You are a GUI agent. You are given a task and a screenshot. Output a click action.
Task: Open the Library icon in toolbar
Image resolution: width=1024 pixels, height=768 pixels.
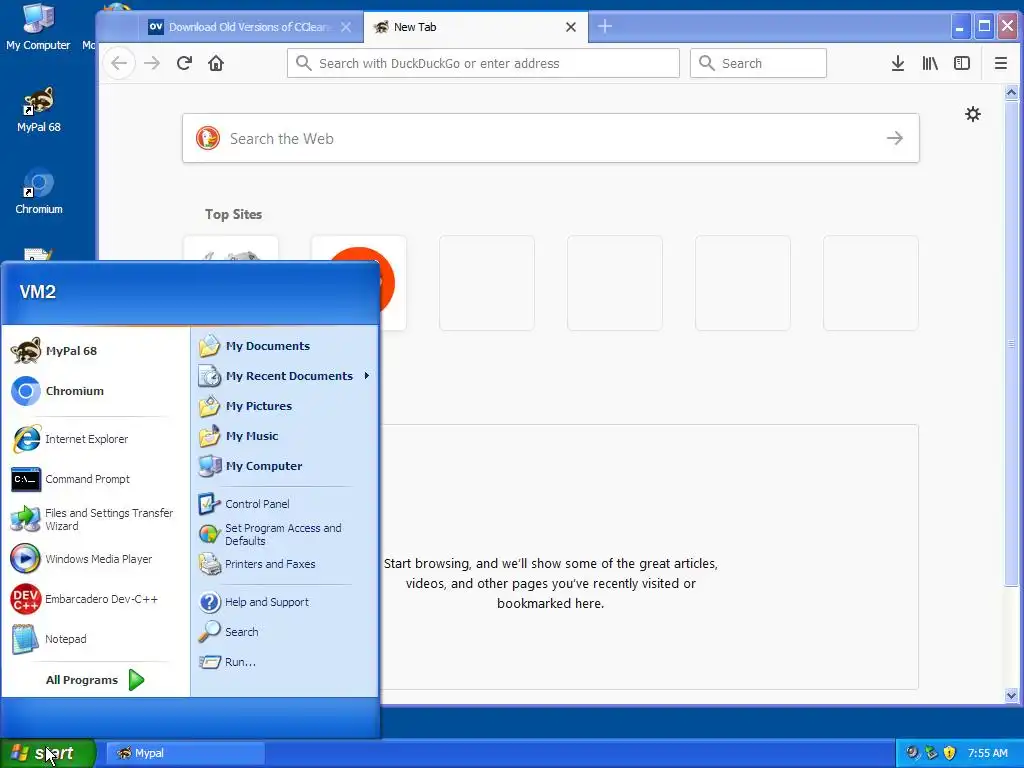click(x=930, y=63)
